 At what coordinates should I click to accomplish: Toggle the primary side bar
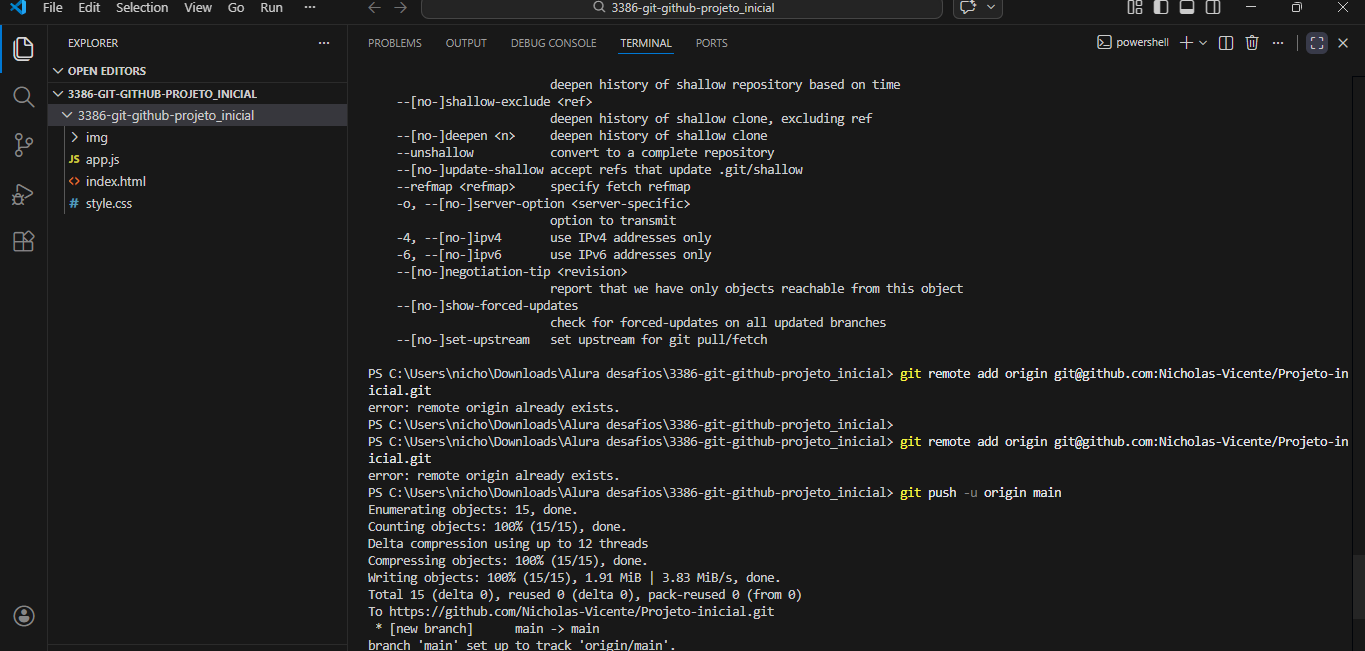[1161, 8]
